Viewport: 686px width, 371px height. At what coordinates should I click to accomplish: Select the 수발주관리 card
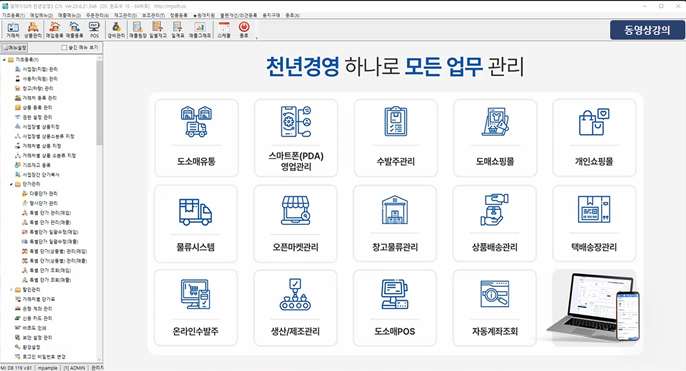pyautogui.click(x=396, y=138)
